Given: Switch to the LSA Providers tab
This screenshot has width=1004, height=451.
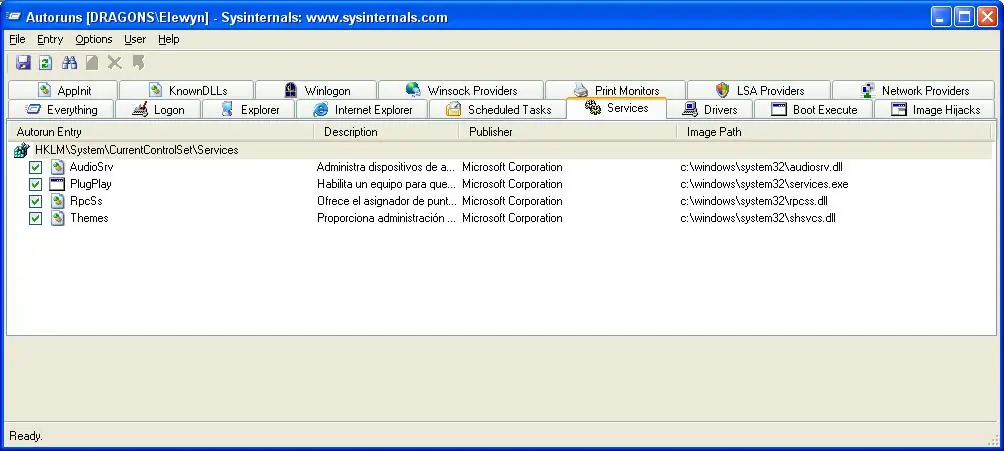Looking at the screenshot, I should (x=759, y=90).
